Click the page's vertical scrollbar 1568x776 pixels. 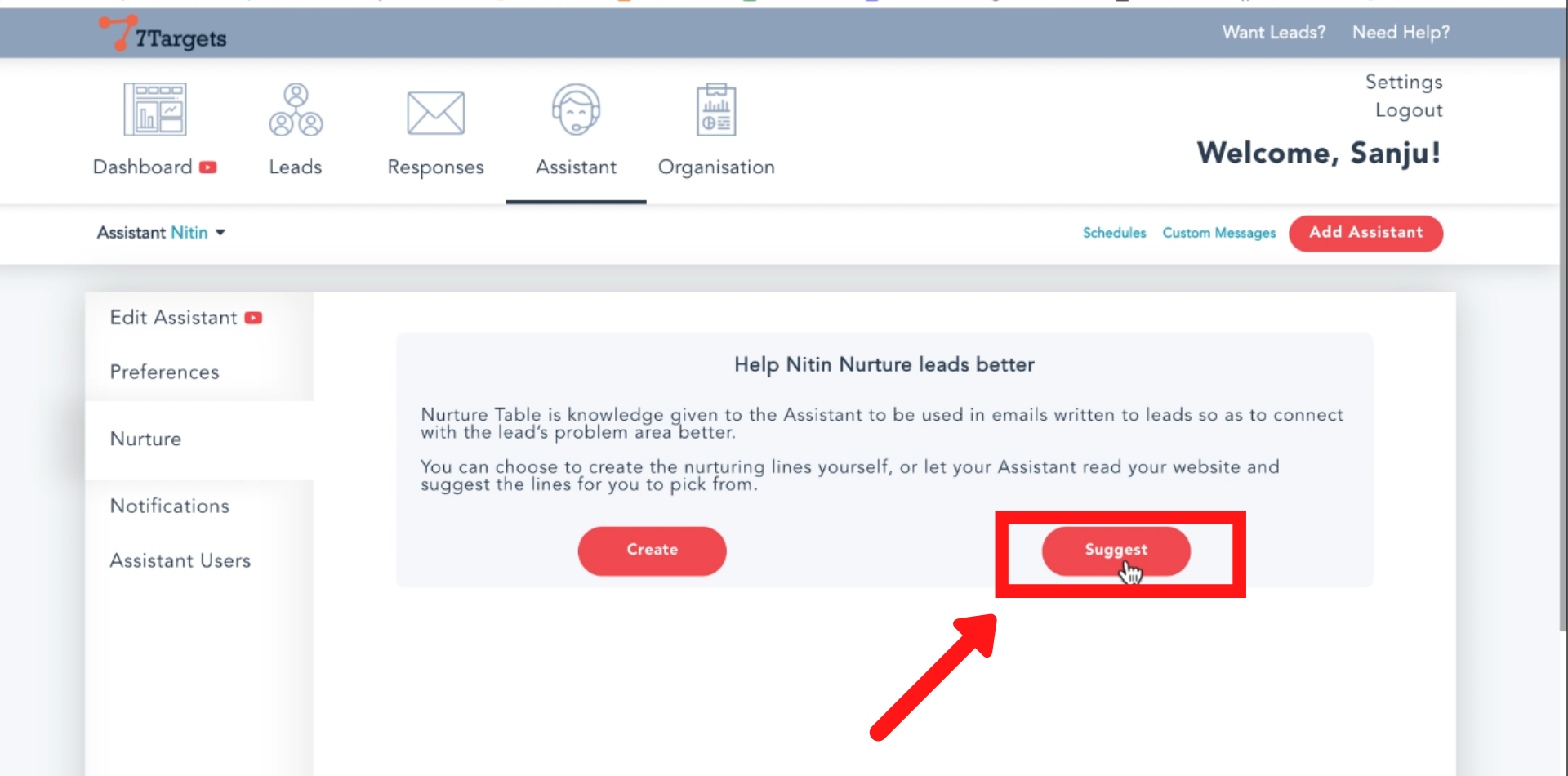pyautogui.click(x=1562, y=327)
